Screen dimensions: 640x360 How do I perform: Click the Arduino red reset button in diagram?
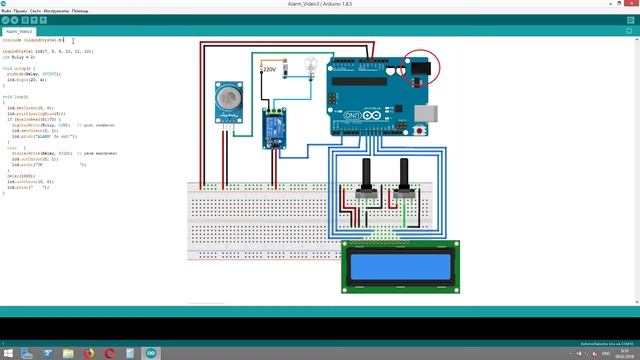pyautogui.click(x=419, y=131)
